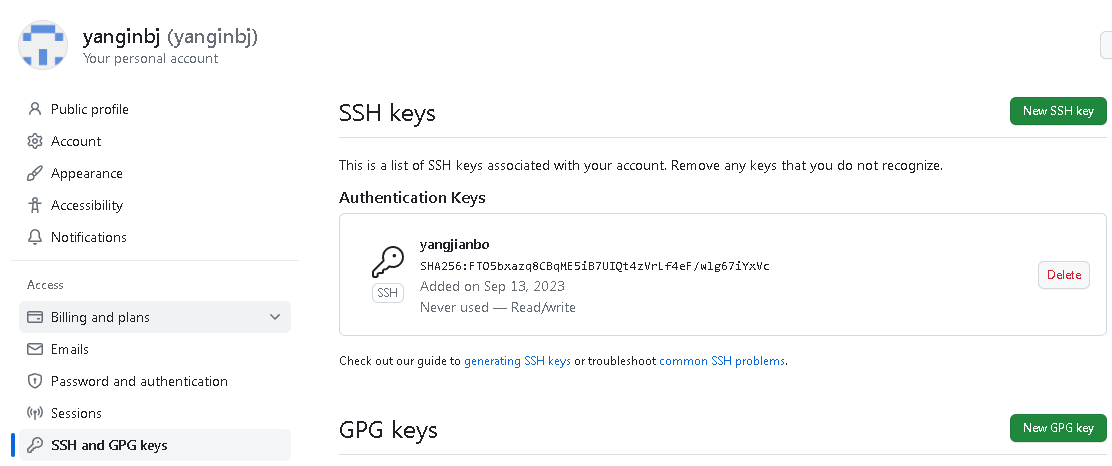Click the yanginbj profile avatar
The image size is (1112, 466).
click(43, 44)
